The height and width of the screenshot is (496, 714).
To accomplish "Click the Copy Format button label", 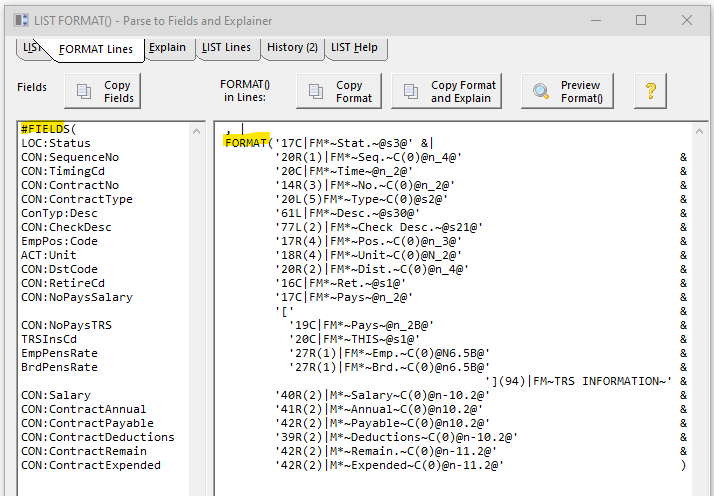I will tap(354, 92).
